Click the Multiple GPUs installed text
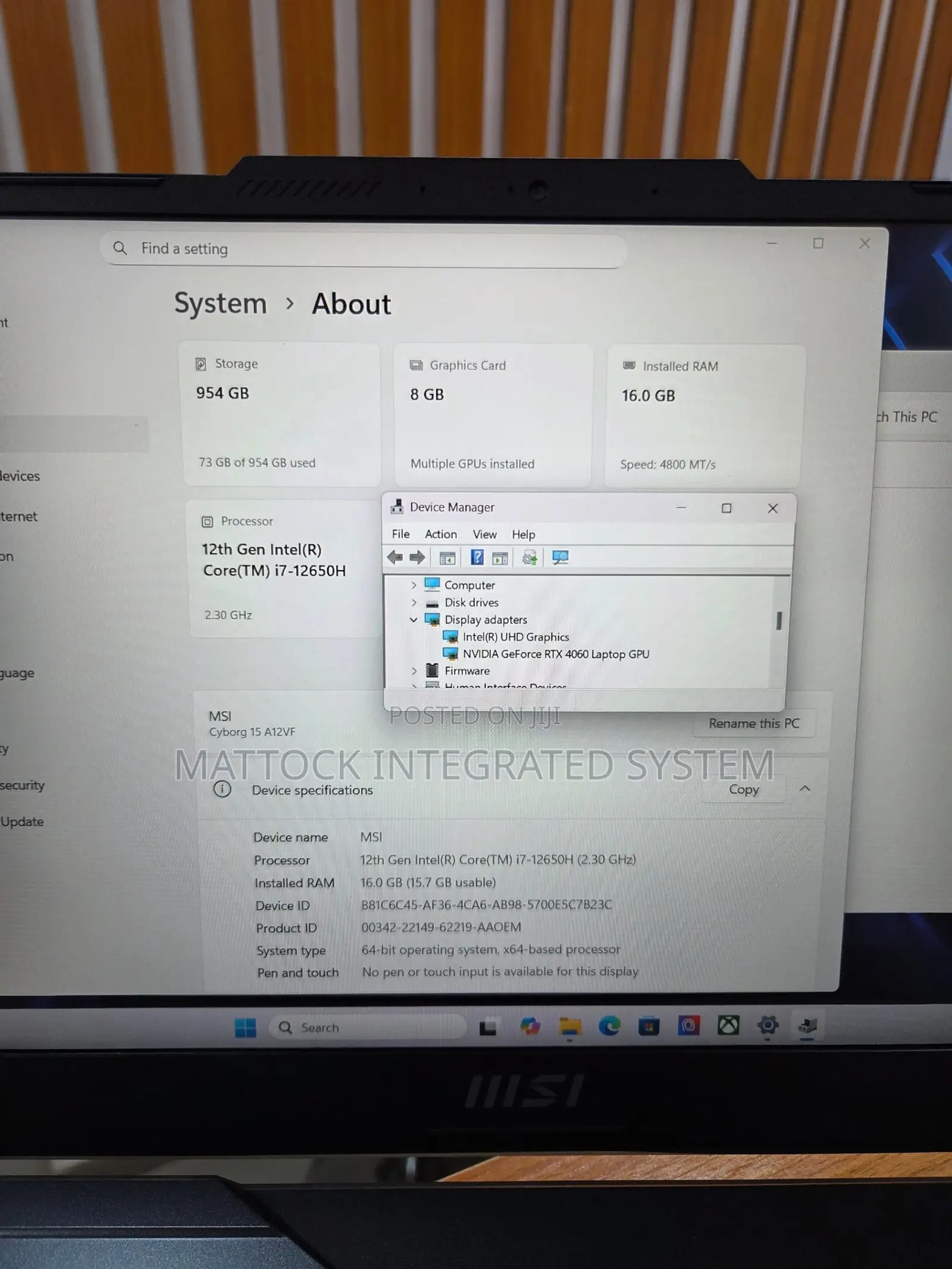This screenshot has height=1269, width=952. [x=472, y=464]
